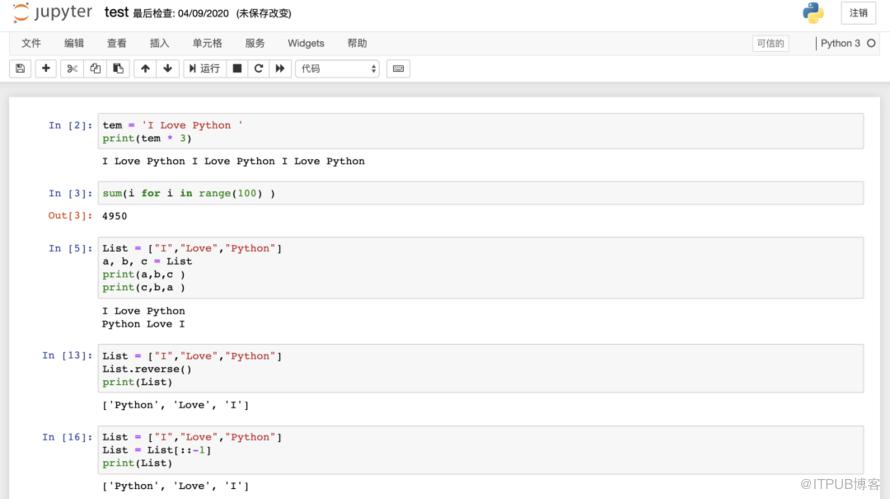Select the In [3] prompt label
This screenshot has width=890, height=499.
pos(70,194)
